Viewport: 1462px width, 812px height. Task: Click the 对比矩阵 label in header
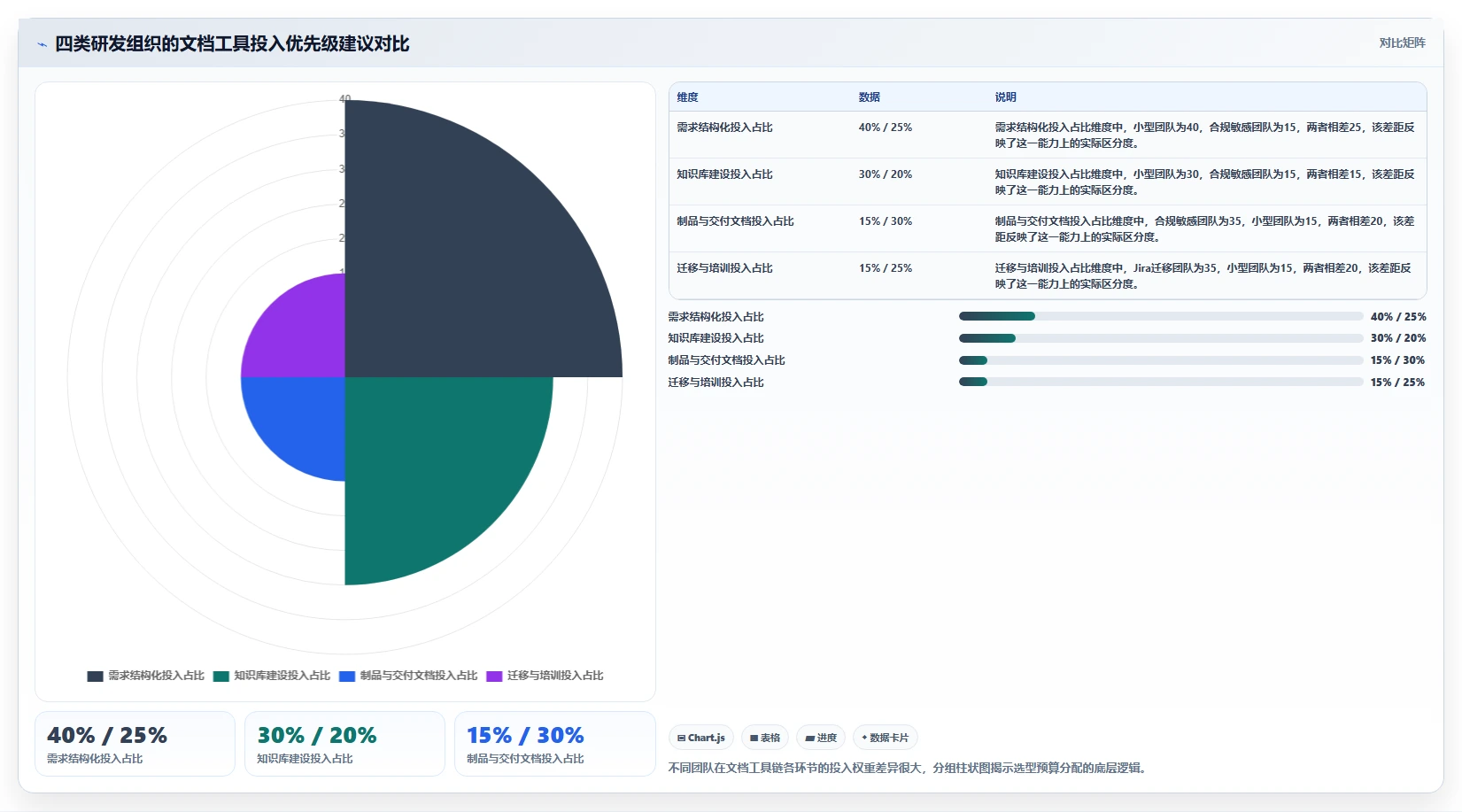(1402, 43)
